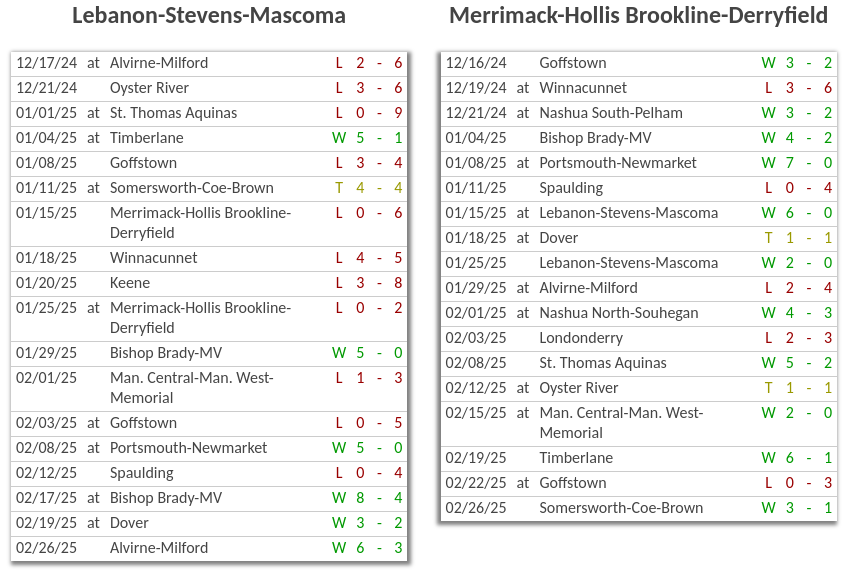The width and height of the screenshot is (850, 575).
Task: Open the Spaulding 0-4 loss in right table
Action: [x=571, y=188]
